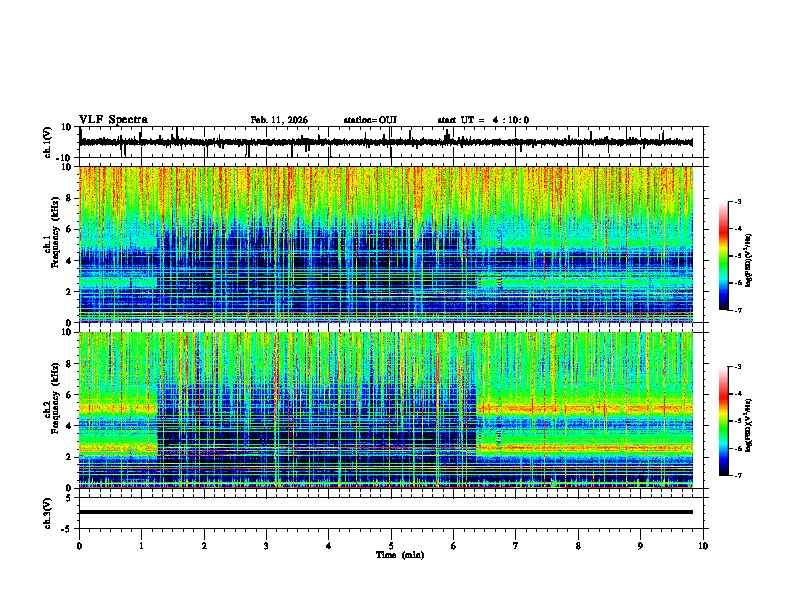Click tick label "6" on the Time axis
The image size is (792, 612).
[454, 546]
